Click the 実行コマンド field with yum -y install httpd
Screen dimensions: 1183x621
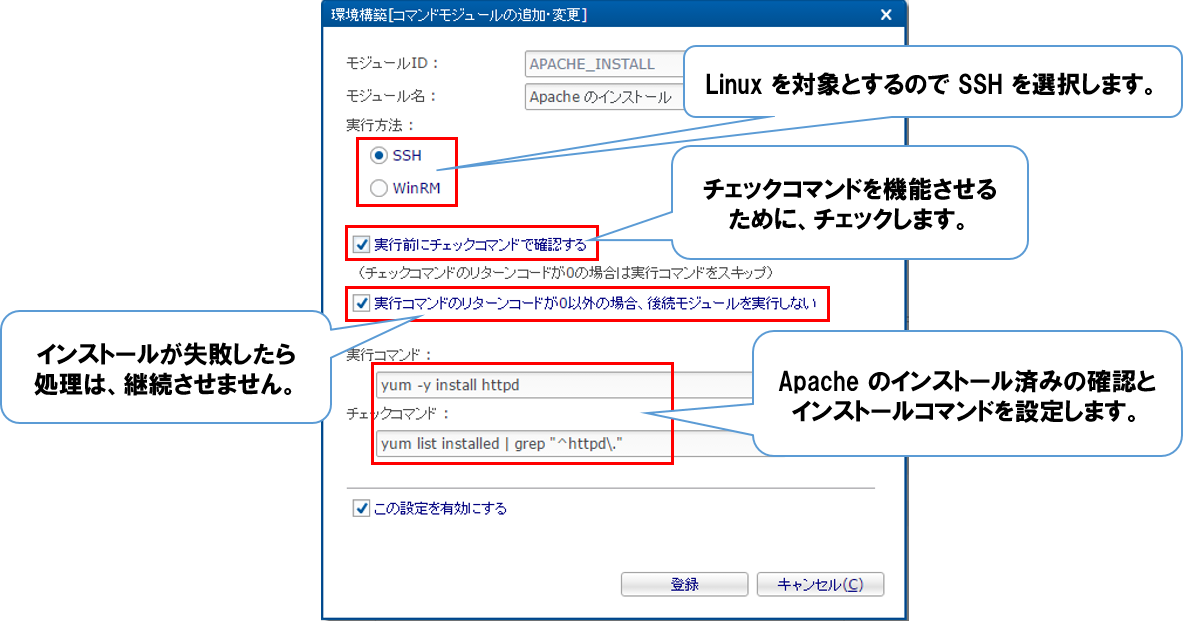coord(564,385)
